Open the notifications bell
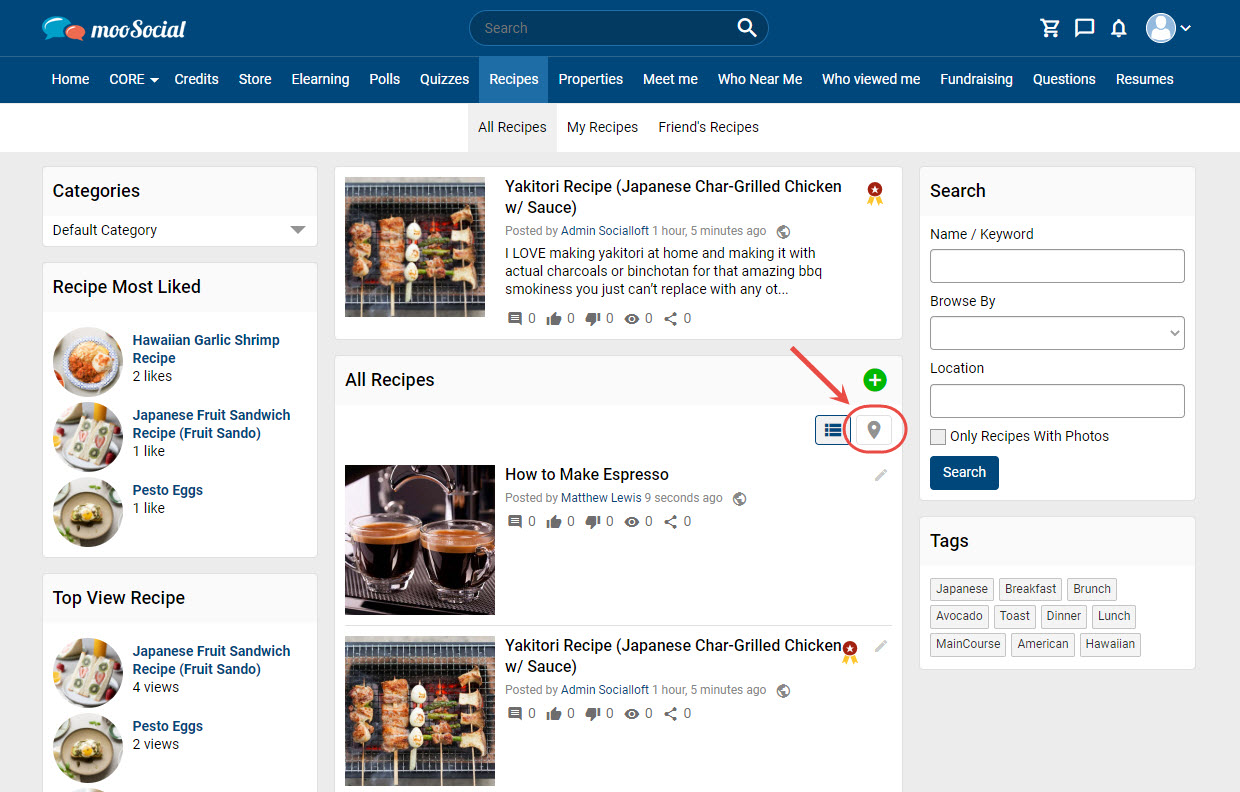This screenshot has width=1240, height=792. (x=1119, y=28)
